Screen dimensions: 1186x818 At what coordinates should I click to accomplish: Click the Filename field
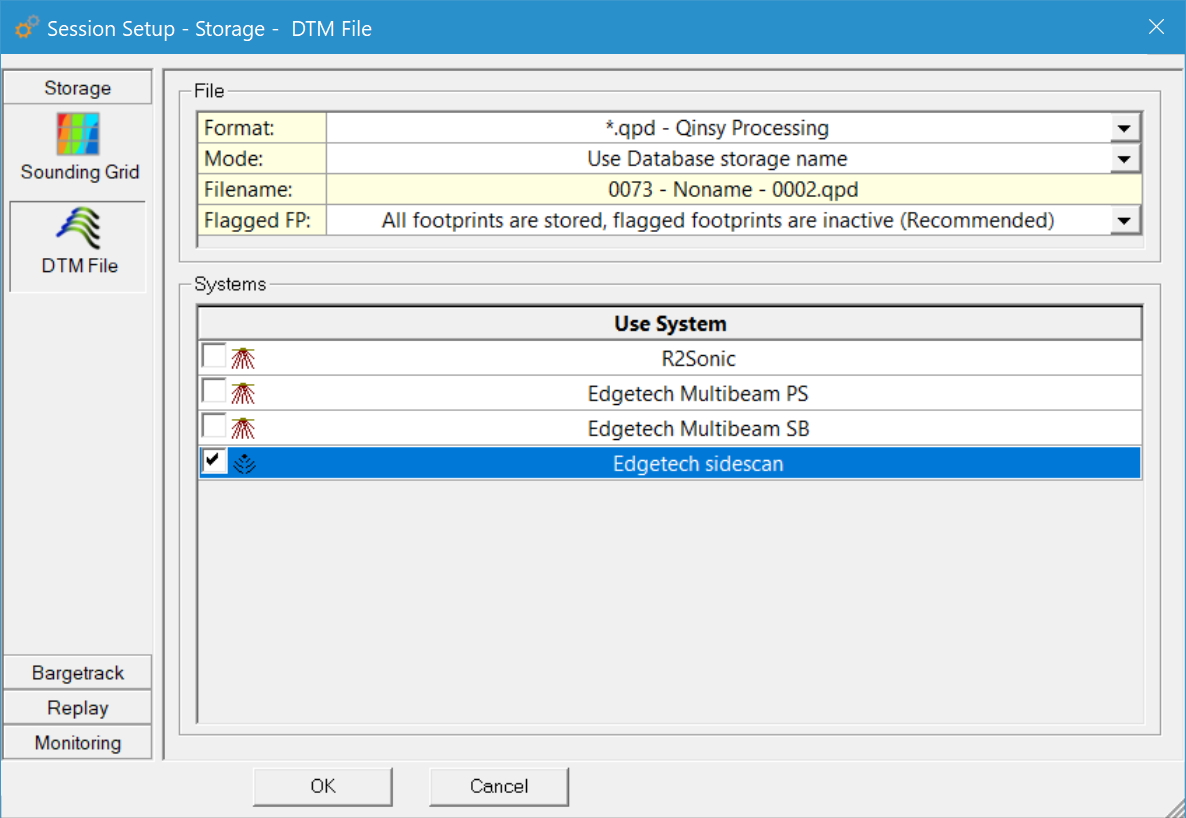(x=733, y=190)
